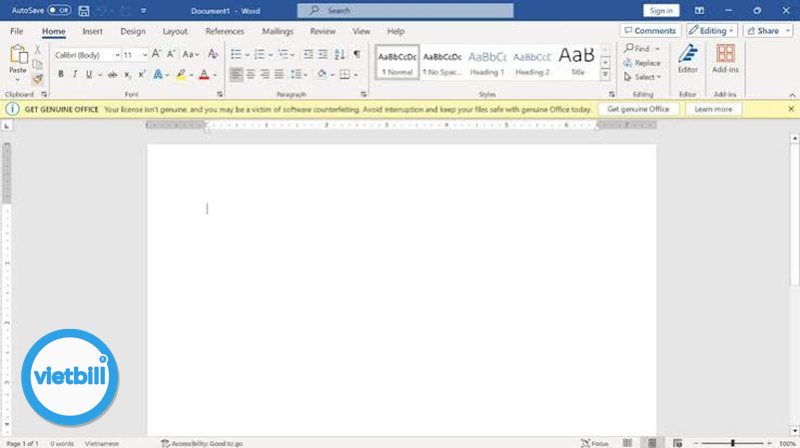This screenshot has width=800, height=448.
Task: Apply the Title style
Action: (577, 62)
